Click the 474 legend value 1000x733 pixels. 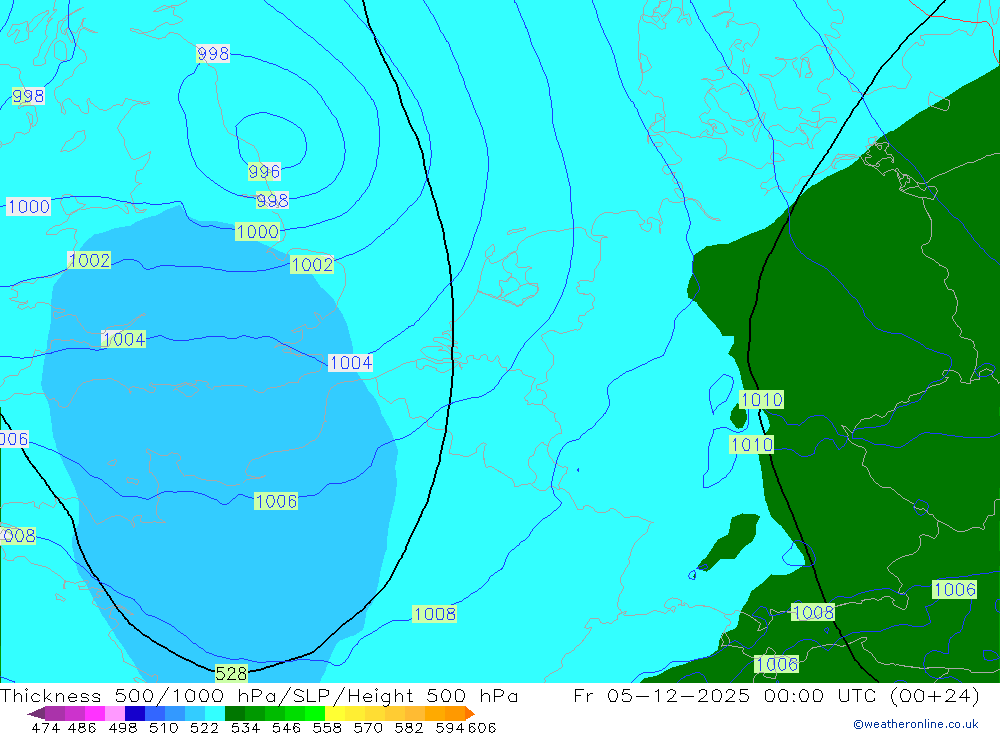[x=45, y=727]
